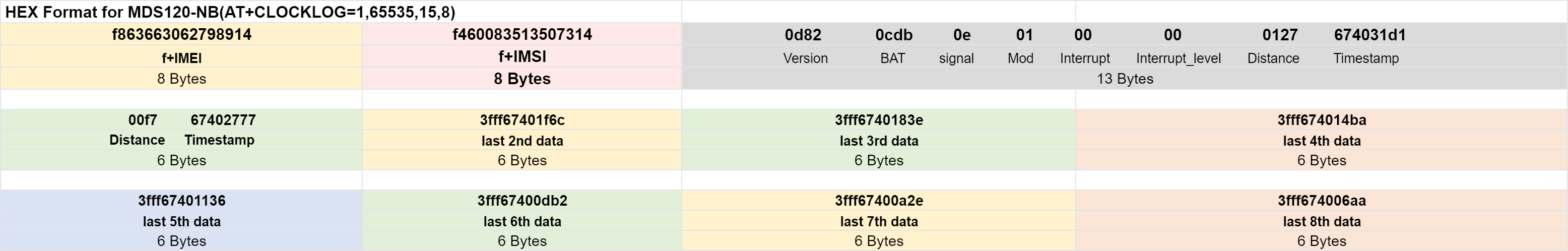The height and width of the screenshot is (251, 1568).
Task: Click the Timestamp value 674031d1
Action: point(1369,35)
